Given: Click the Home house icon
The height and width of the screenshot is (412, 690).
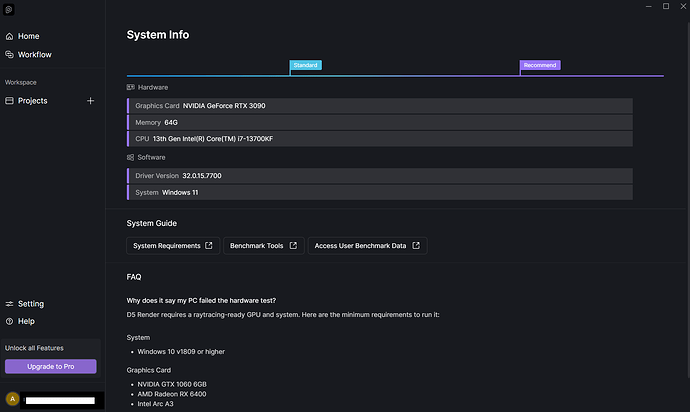Looking at the screenshot, I should tap(9, 37).
